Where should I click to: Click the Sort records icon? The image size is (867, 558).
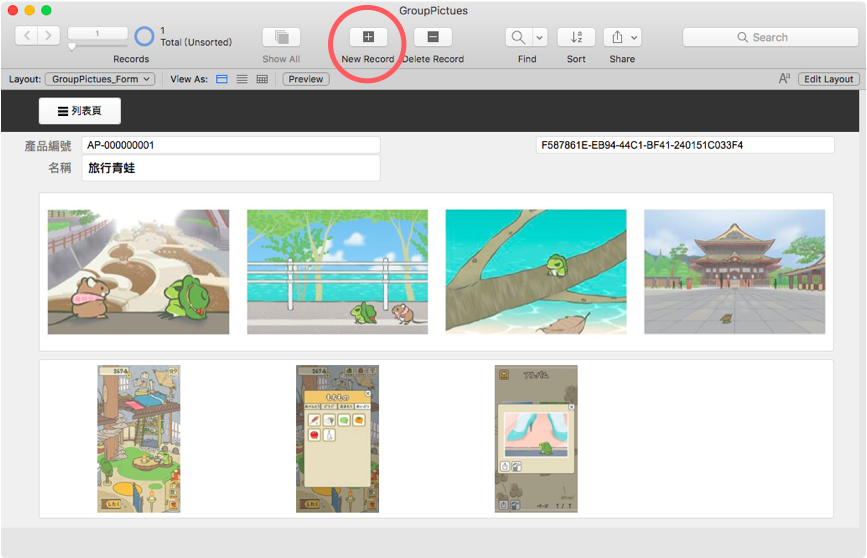[576, 37]
